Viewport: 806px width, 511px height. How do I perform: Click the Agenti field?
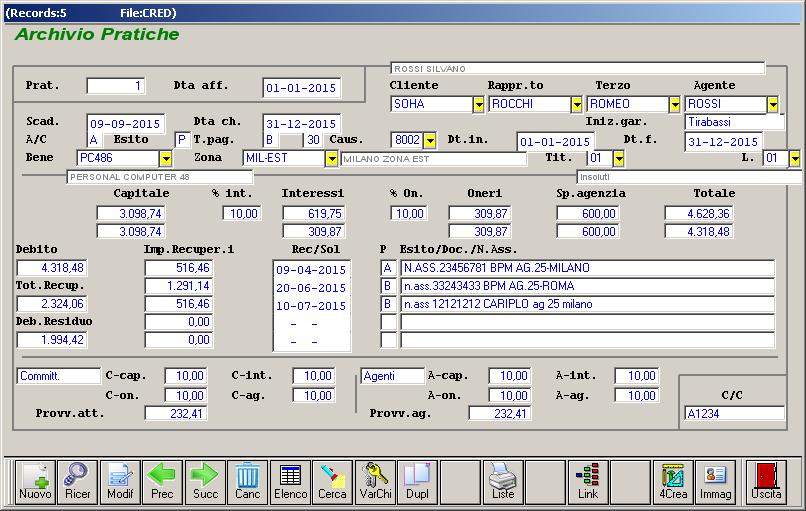pyautogui.click(x=393, y=376)
